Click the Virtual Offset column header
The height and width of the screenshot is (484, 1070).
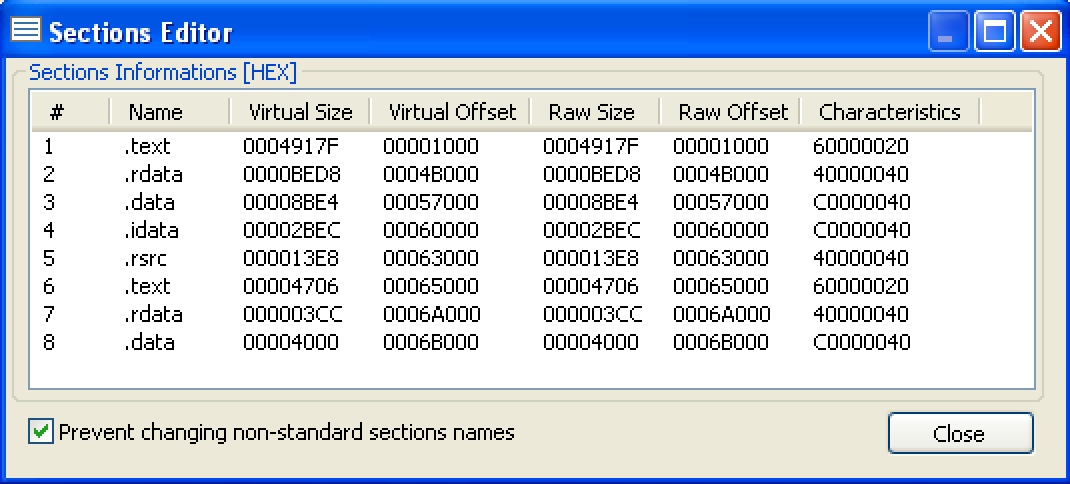pyautogui.click(x=449, y=112)
